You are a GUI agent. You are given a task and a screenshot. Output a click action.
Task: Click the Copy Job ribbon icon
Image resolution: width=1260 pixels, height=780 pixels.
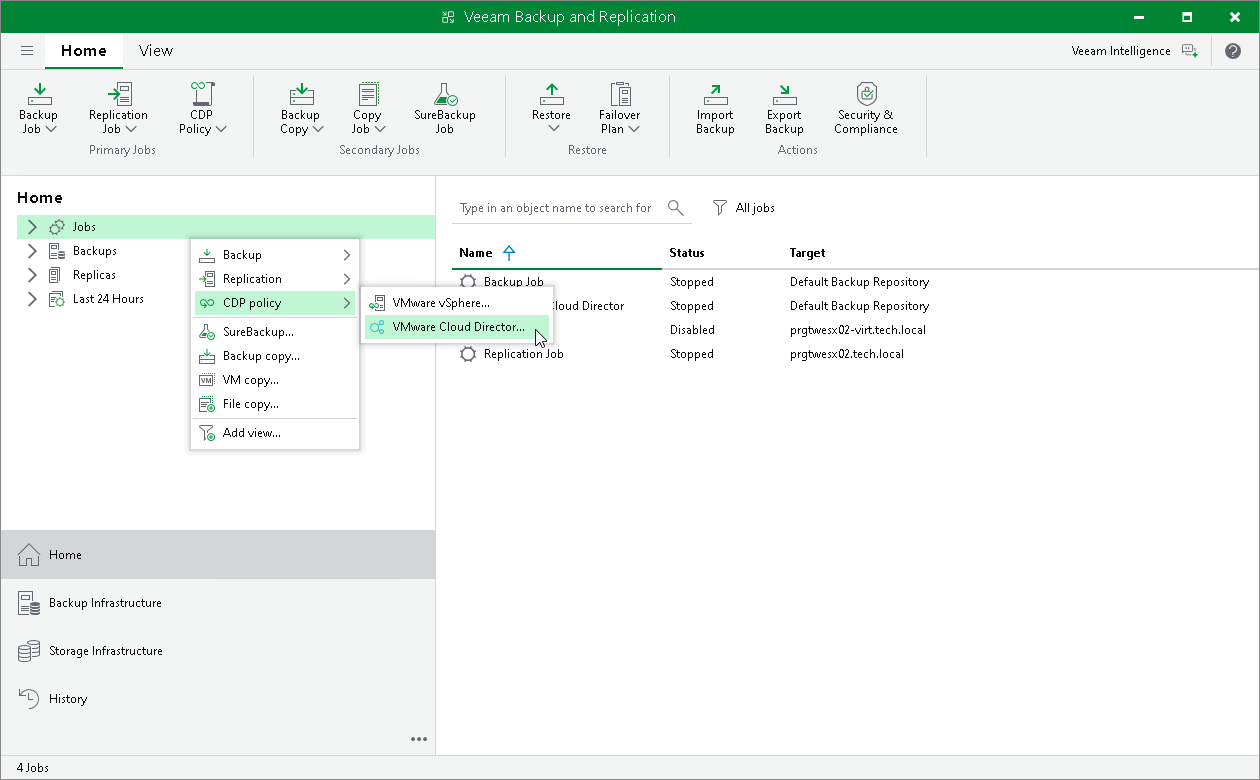(368, 94)
